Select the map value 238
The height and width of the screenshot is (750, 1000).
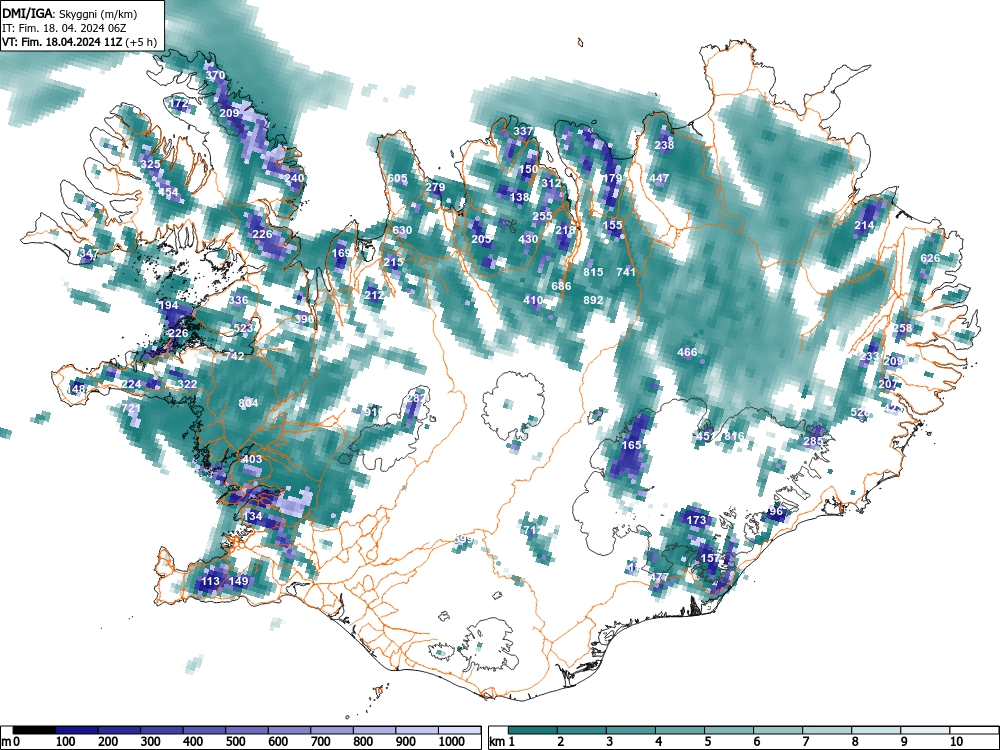pos(664,145)
